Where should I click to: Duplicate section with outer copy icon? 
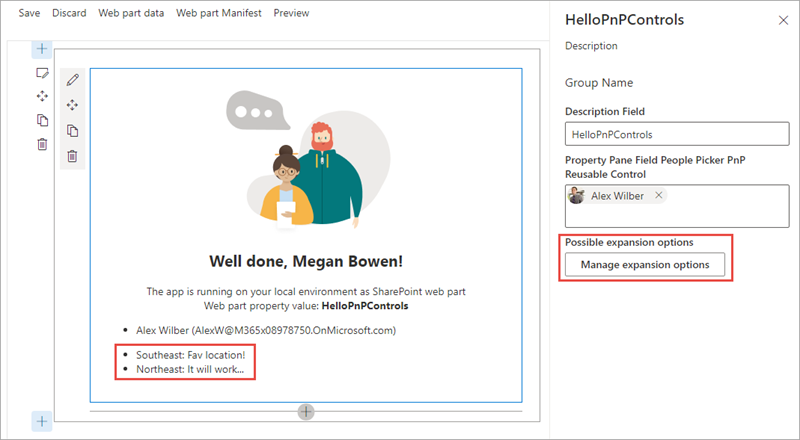click(42, 120)
